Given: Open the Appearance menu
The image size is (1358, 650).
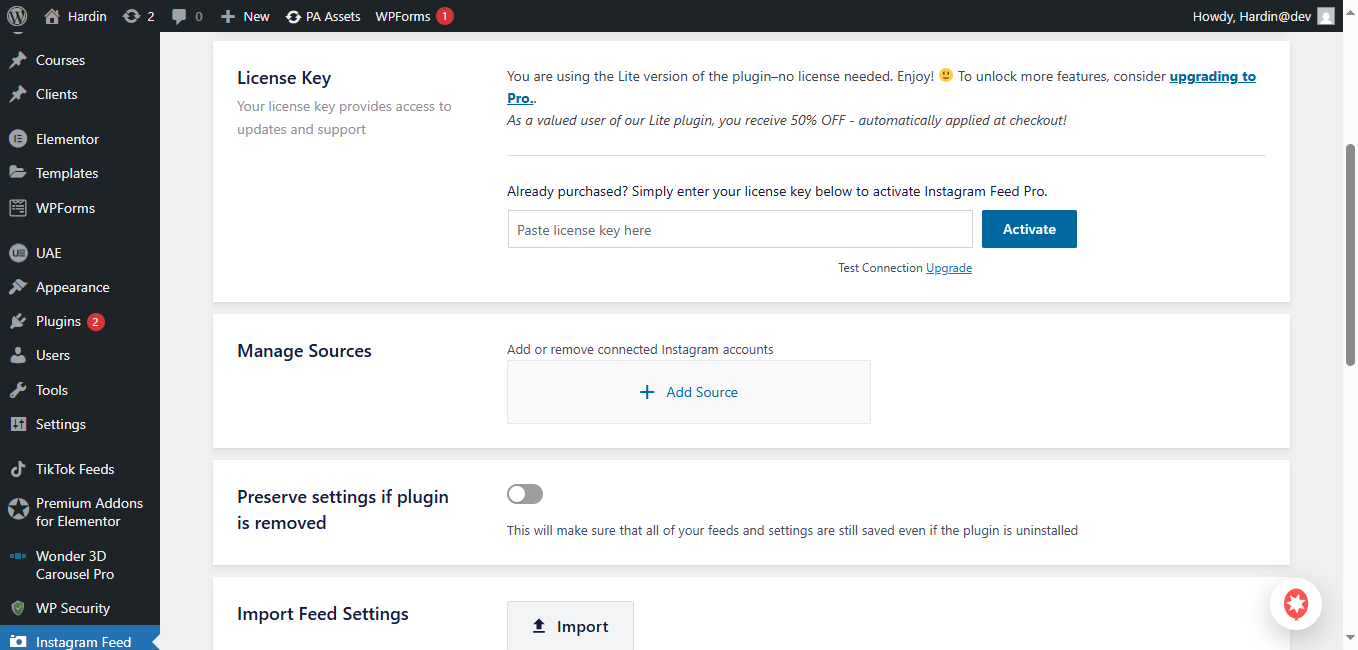Looking at the screenshot, I should pyautogui.click(x=80, y=287).
